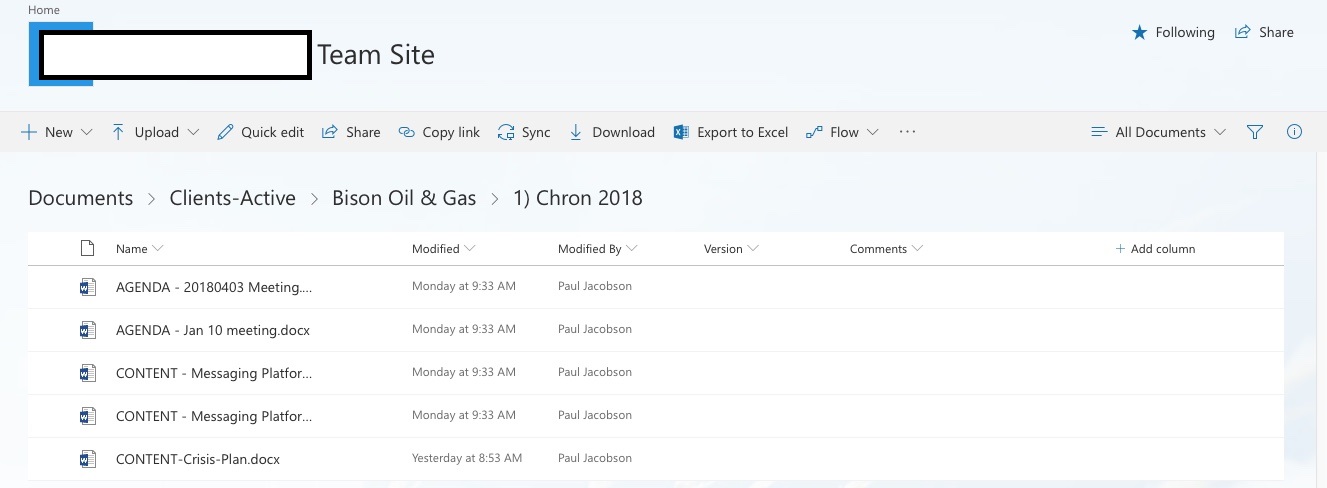Open CONTENT-Crisis-Plan.docx file
1327x488 pixels.
click(198, 459)
